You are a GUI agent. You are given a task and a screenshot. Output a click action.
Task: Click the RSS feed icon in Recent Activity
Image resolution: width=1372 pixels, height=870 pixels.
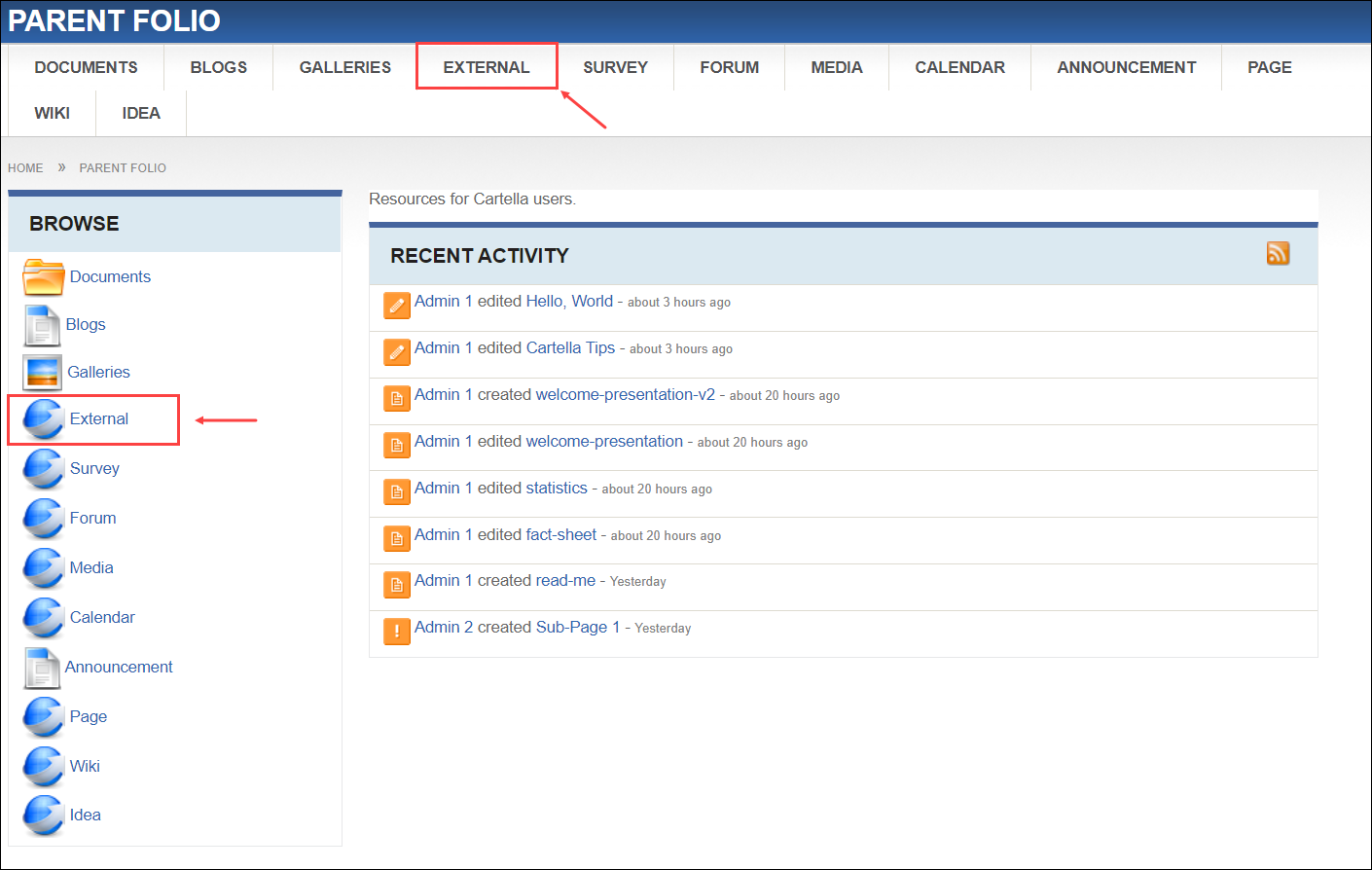(1278, 253)
